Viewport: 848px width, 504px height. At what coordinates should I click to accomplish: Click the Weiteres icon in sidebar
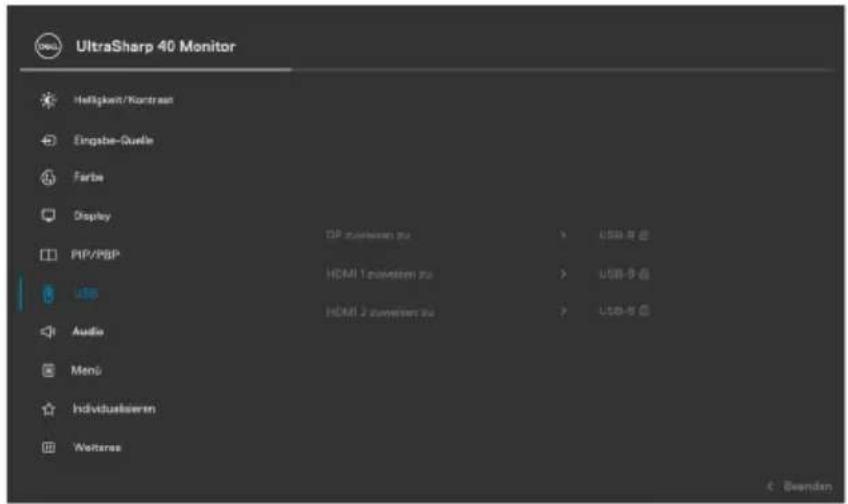(x=48, y=447)
